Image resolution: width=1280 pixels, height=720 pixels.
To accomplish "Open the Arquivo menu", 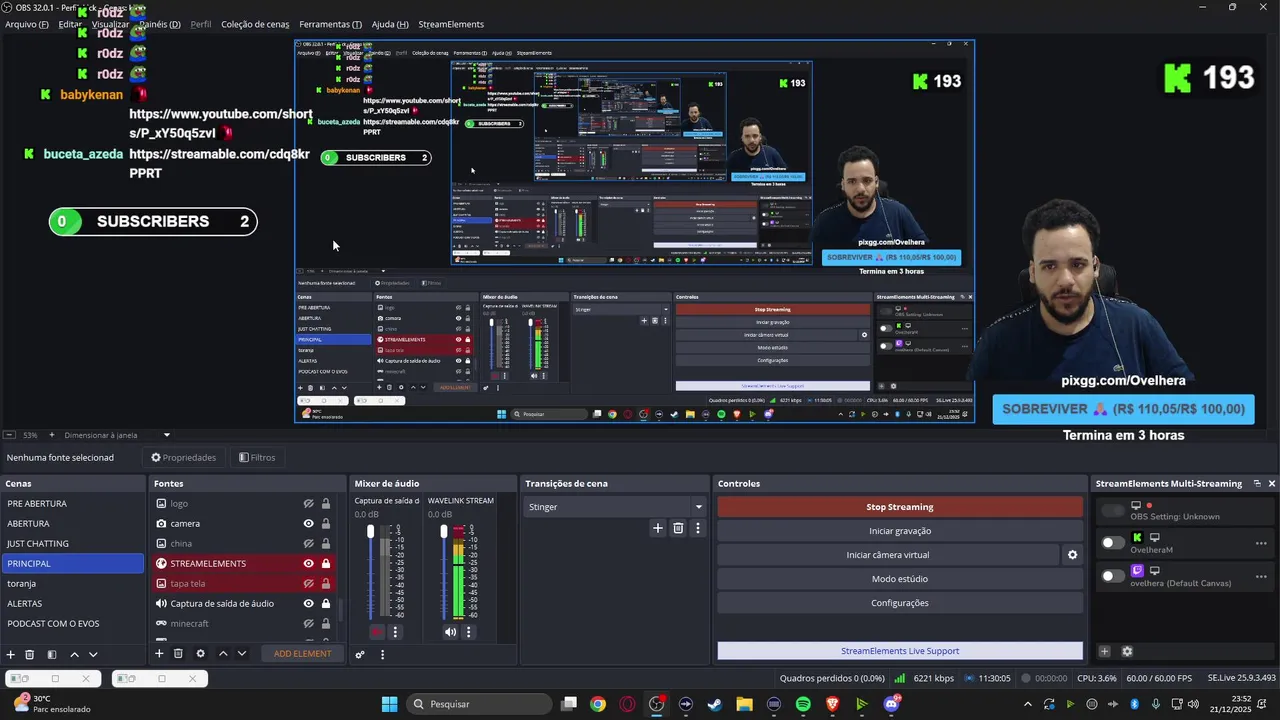I will (27, 24).
